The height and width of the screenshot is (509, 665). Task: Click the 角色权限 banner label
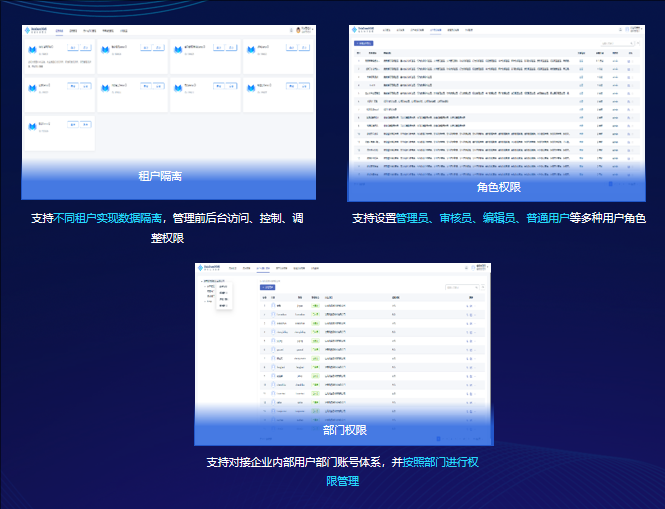click(498, 186)
